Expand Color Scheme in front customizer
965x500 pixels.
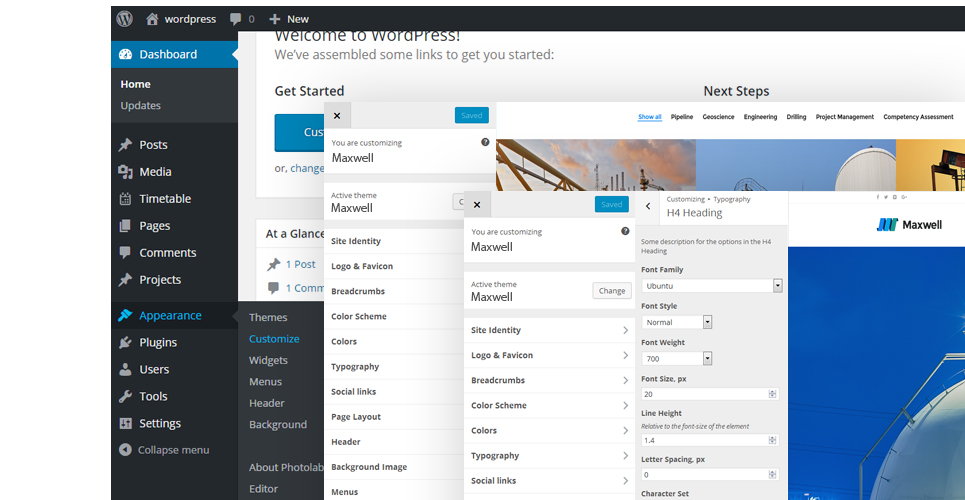tap(549, 405)
